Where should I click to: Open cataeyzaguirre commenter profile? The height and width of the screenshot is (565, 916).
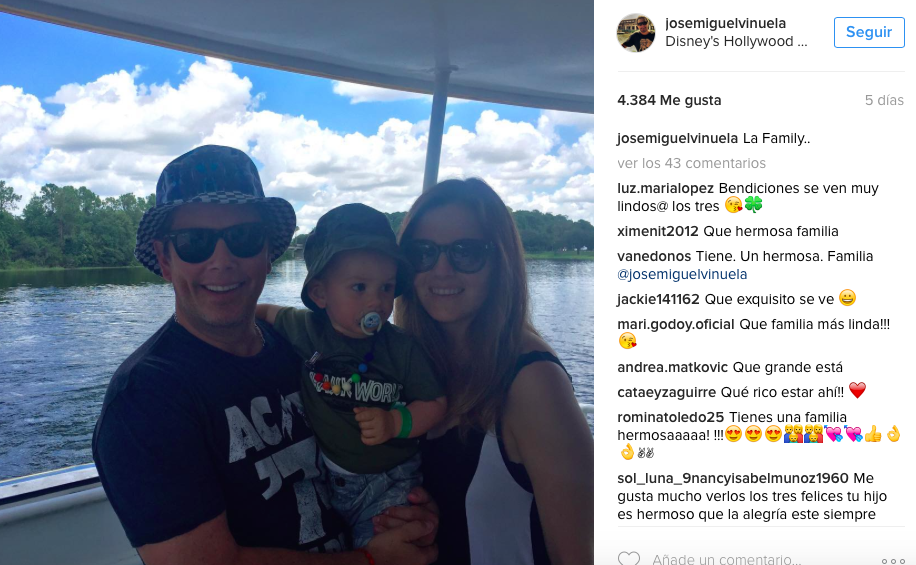pos(667,393)
